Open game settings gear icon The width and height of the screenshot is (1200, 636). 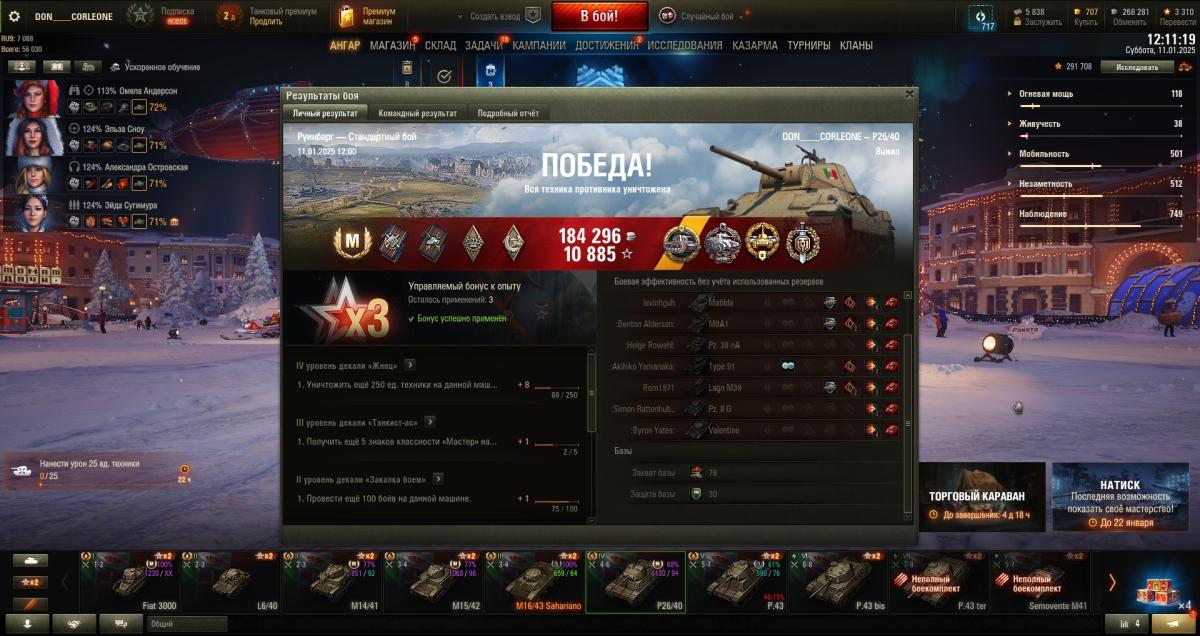click(14, 16)
